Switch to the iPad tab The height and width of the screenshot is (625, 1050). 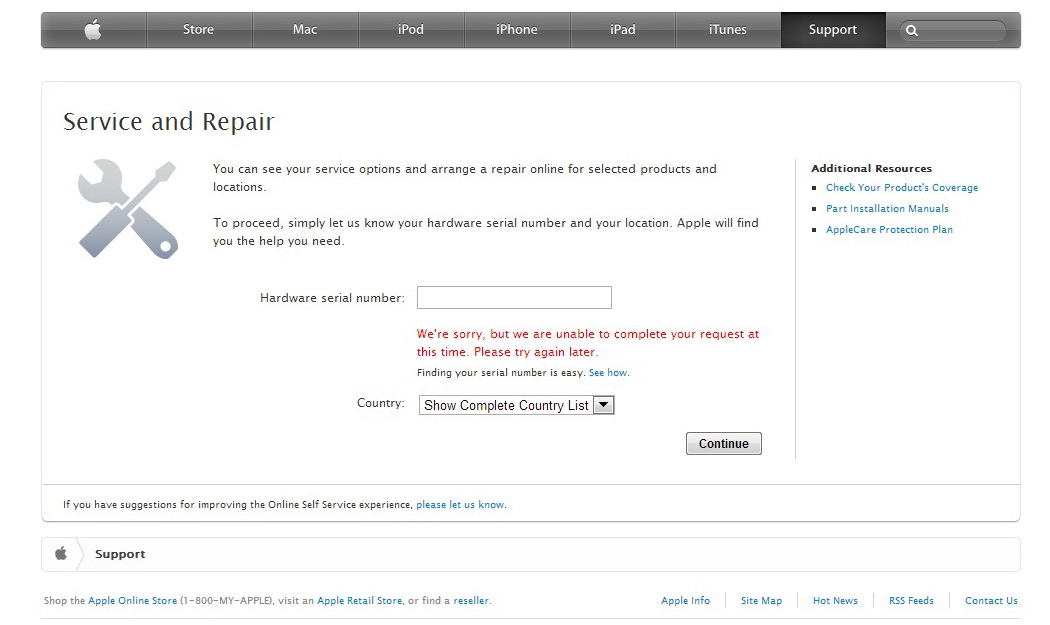point(622,29)
